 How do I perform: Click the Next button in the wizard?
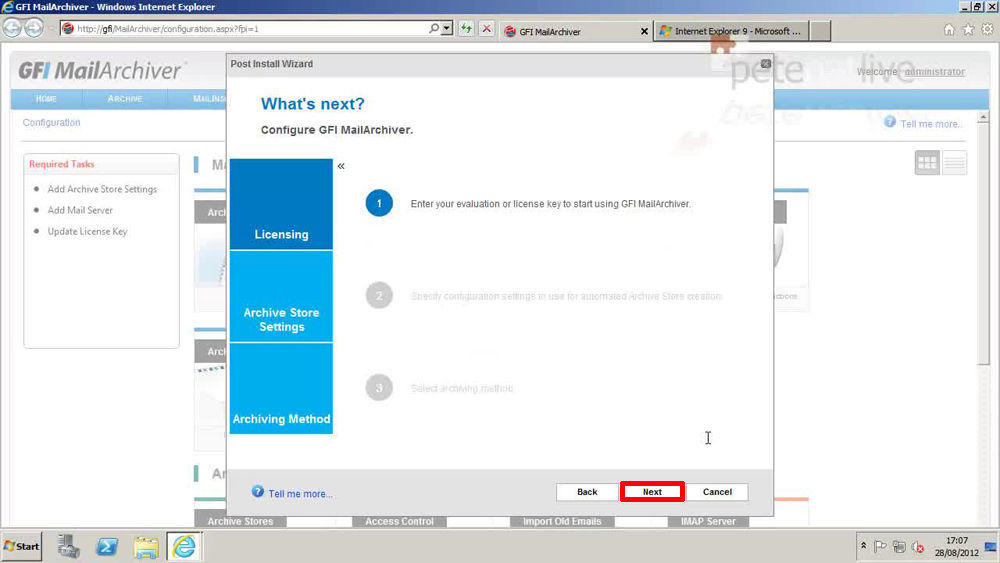click(x=652, y=492)
